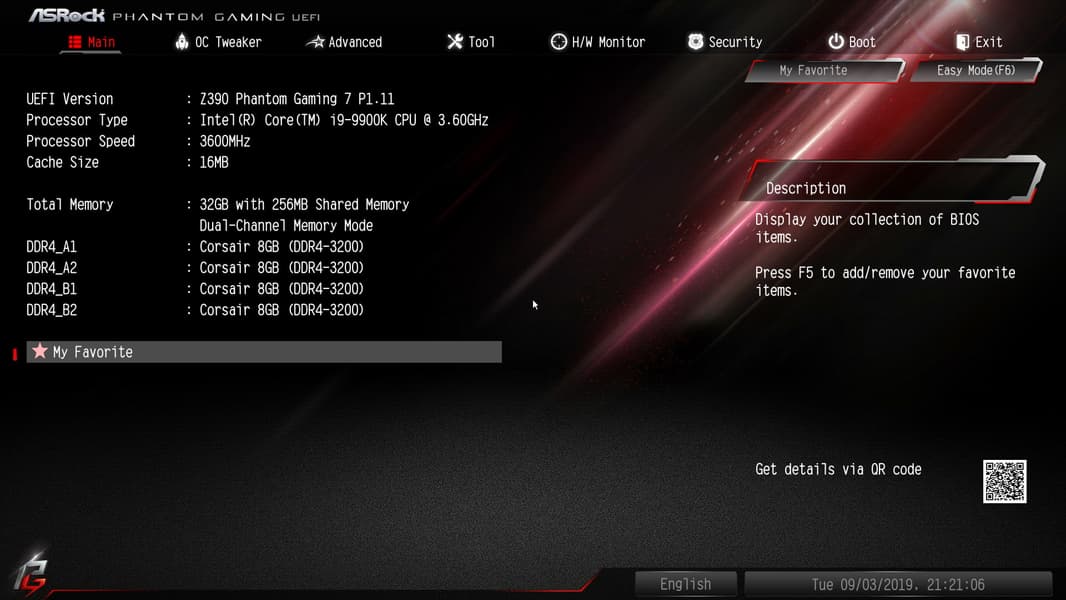The image size is (1066, 600).
Task: Click the DDR4_B2 label
Action: tap(51, 310)
